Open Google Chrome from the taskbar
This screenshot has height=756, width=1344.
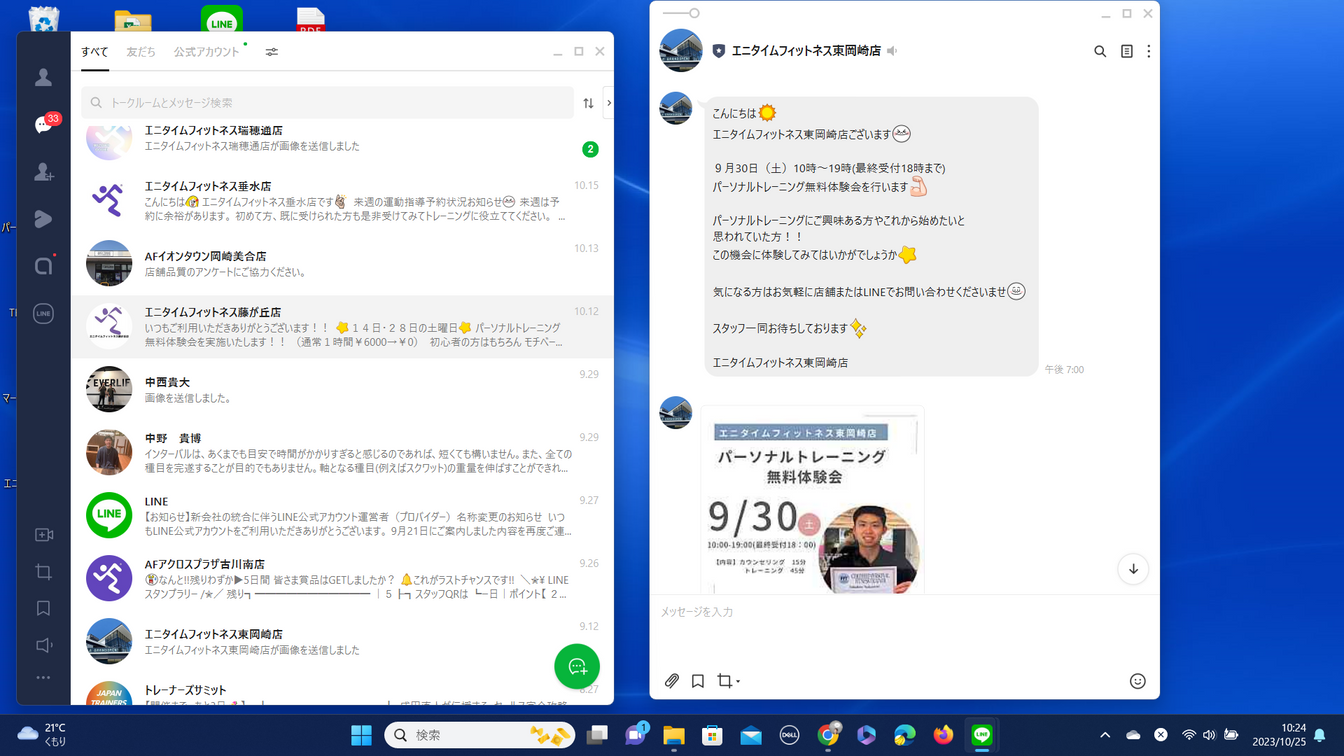(x=828, y=735)
